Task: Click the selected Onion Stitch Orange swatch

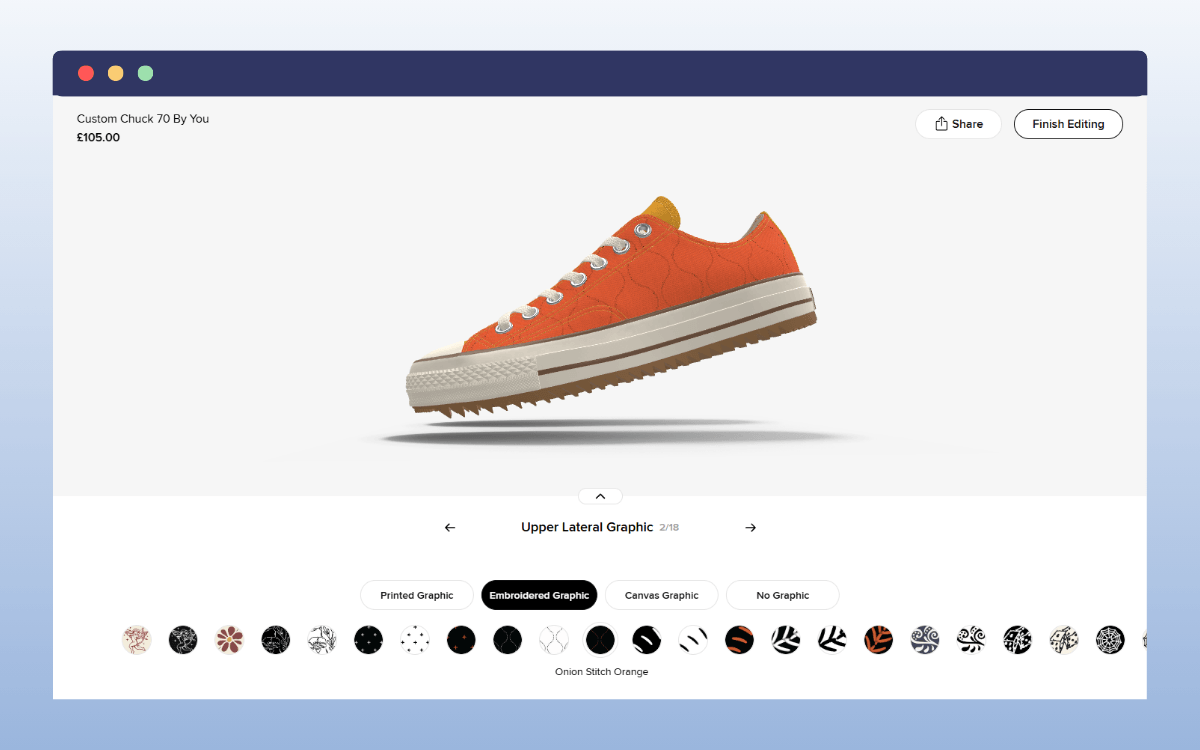Action: 600,640
